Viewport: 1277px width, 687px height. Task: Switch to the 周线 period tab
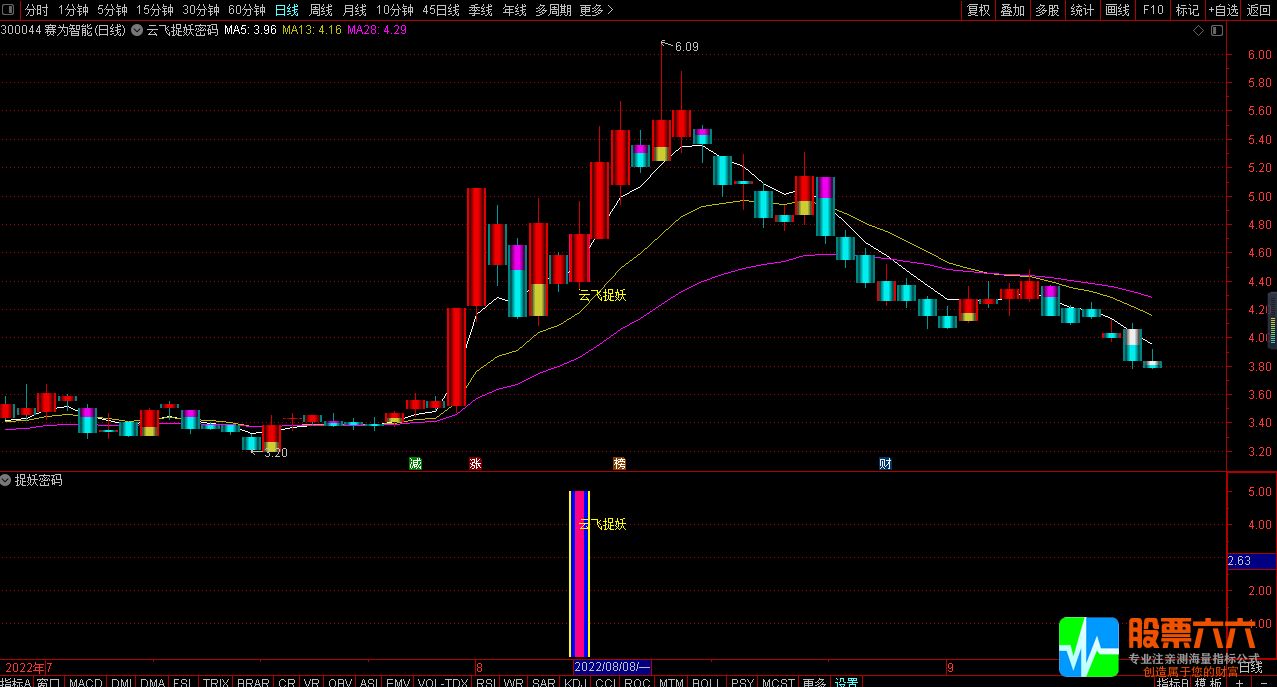(x=320, y=10)
